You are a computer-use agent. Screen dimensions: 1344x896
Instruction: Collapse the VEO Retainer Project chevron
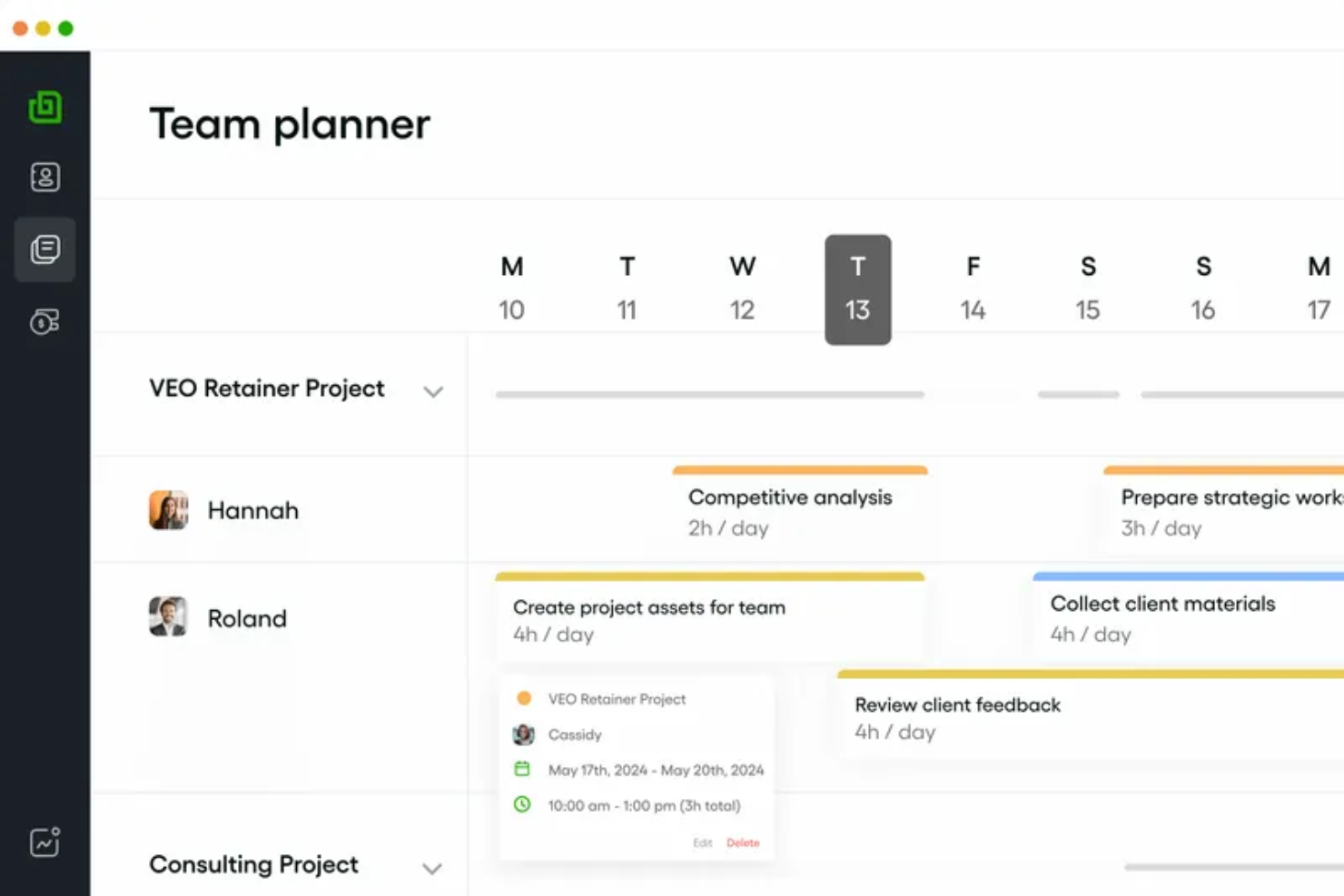coord(433,391)
